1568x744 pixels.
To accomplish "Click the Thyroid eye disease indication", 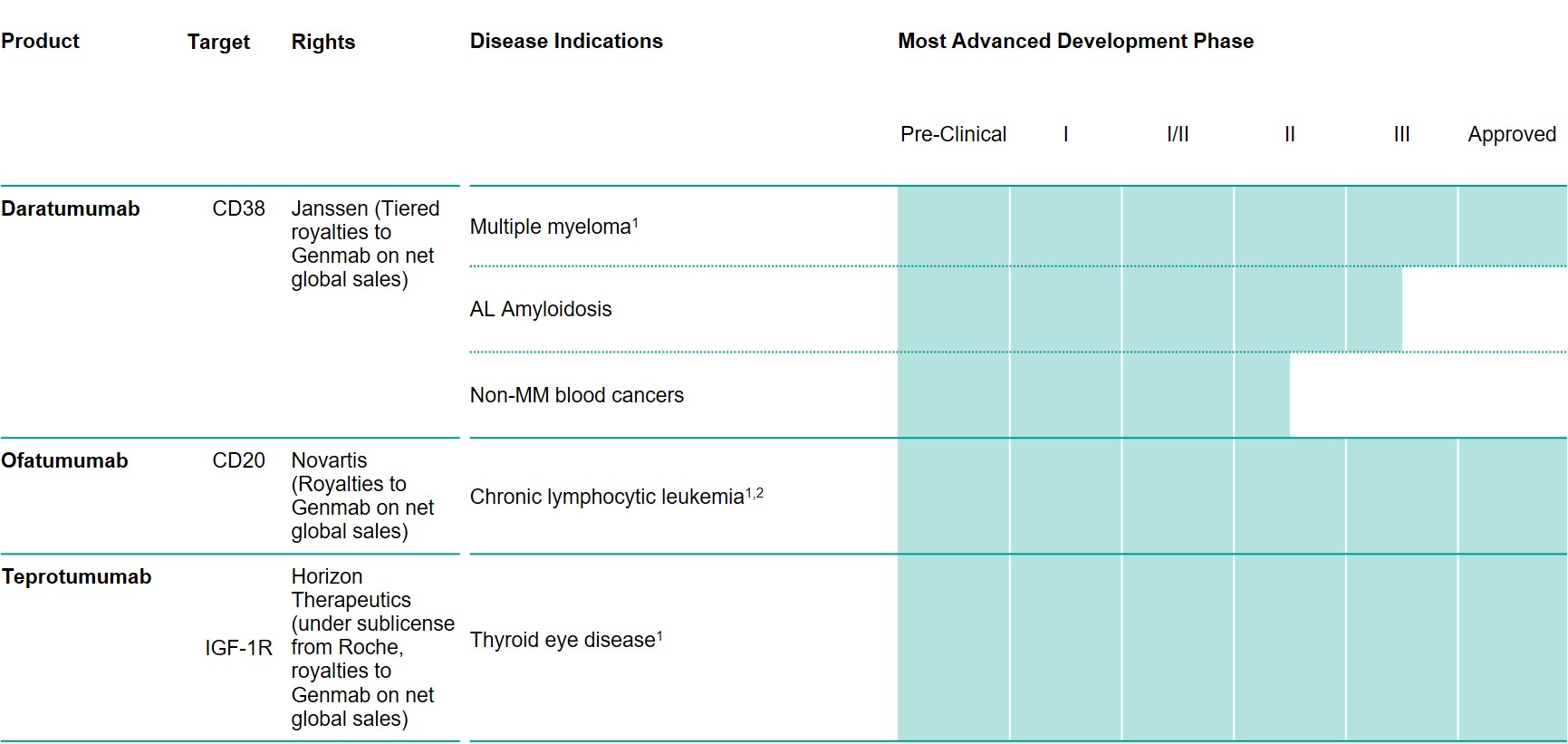I will click(x=563, y=641).
